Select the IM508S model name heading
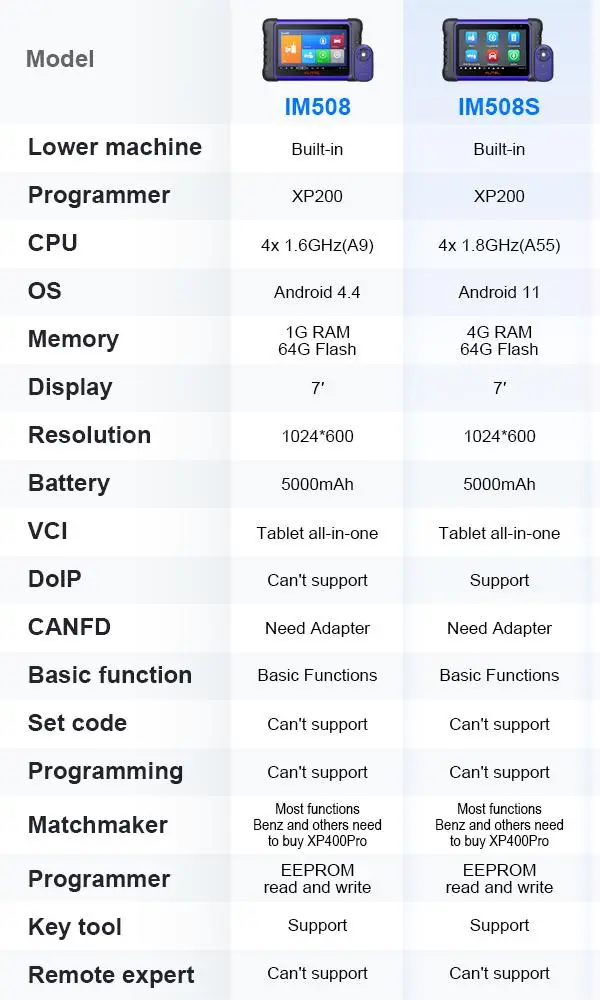 [499, 106]
